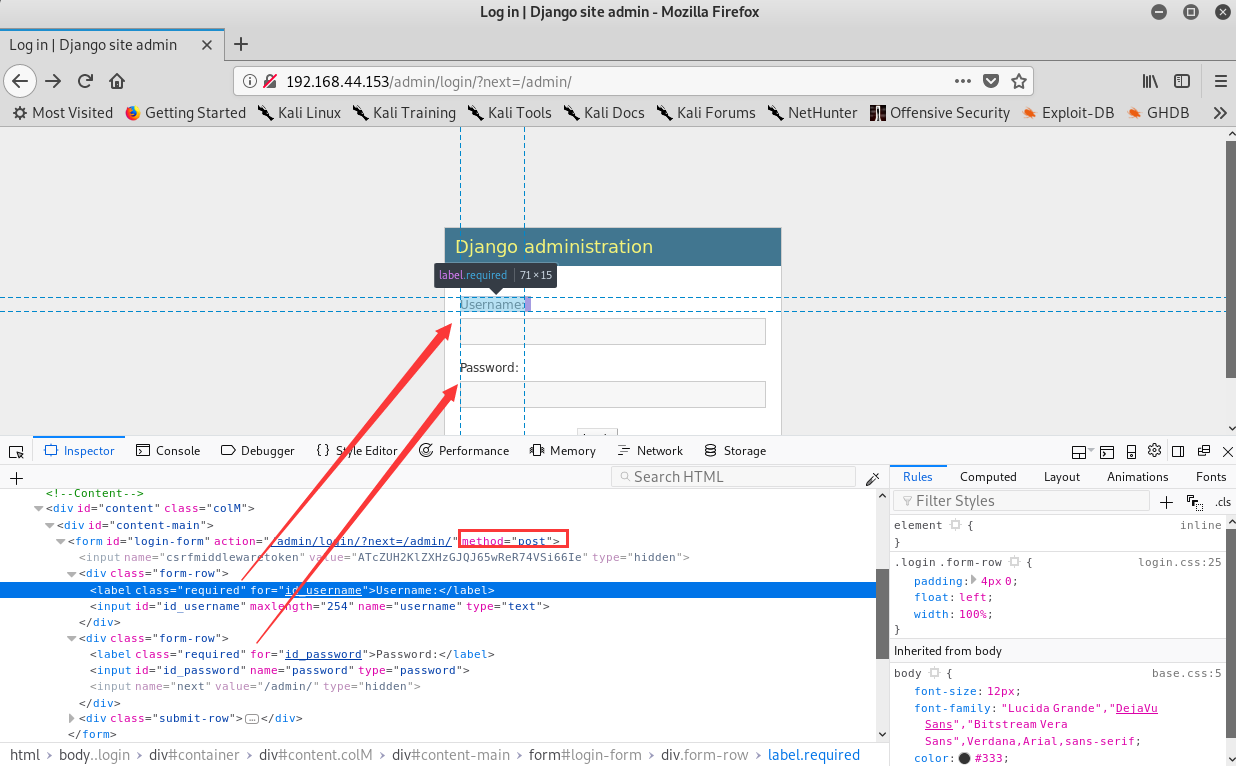Switch to Layout sidebar tab
The width and height of the screenshot is (1236, 766).
click(x=1062, y=477)
